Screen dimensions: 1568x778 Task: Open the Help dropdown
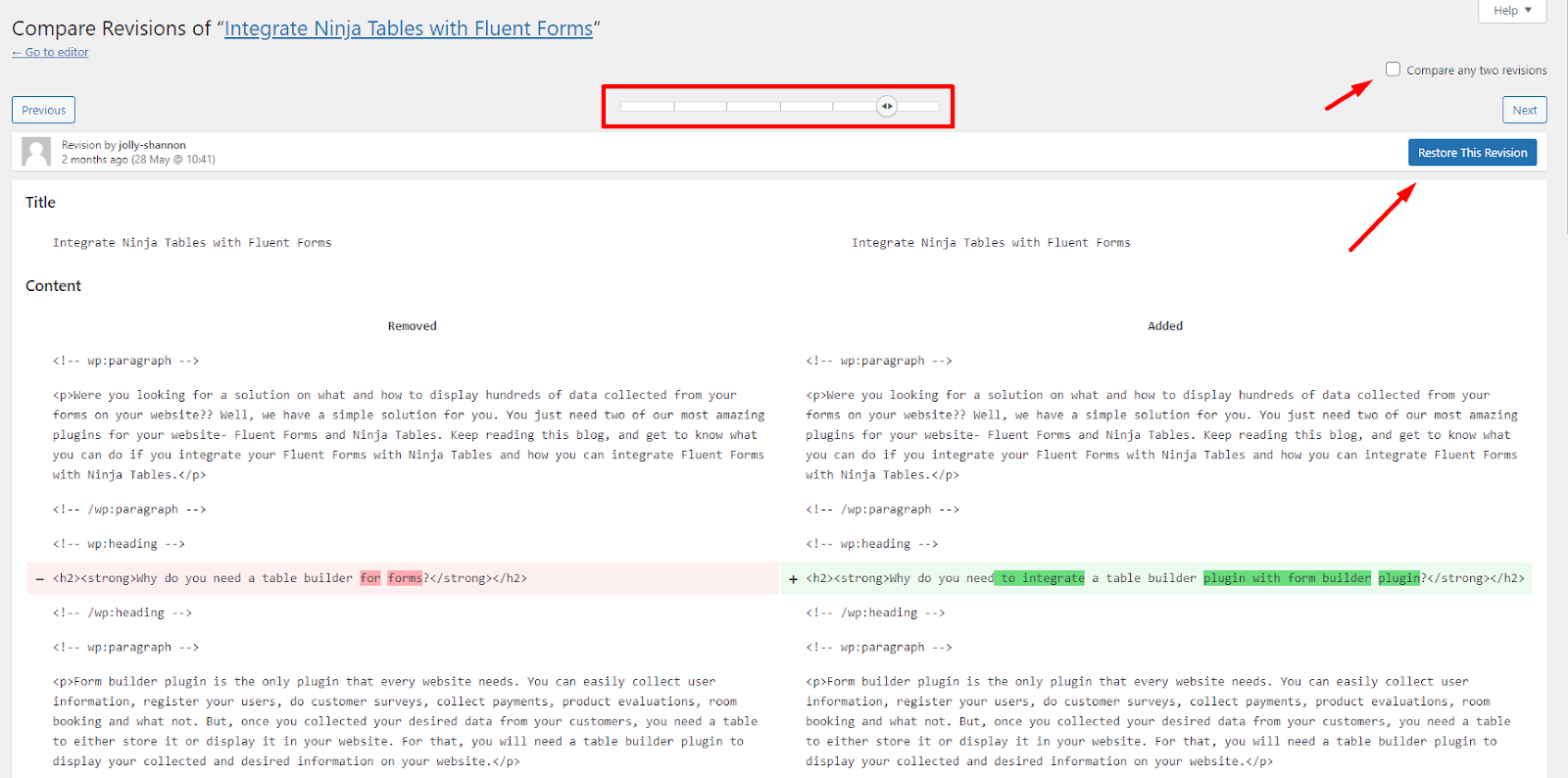pos(1512,11)
